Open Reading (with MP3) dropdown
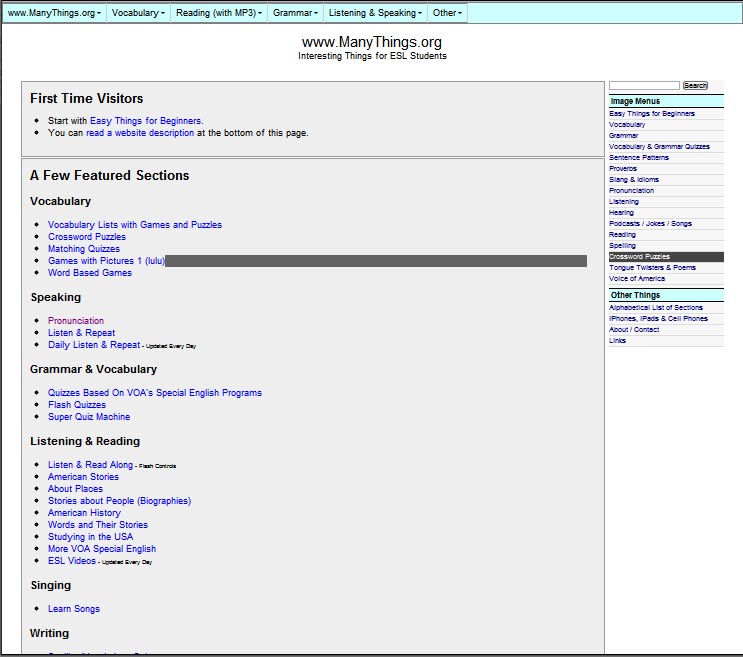Screen dimensions: 743x657 click(218, 13)
